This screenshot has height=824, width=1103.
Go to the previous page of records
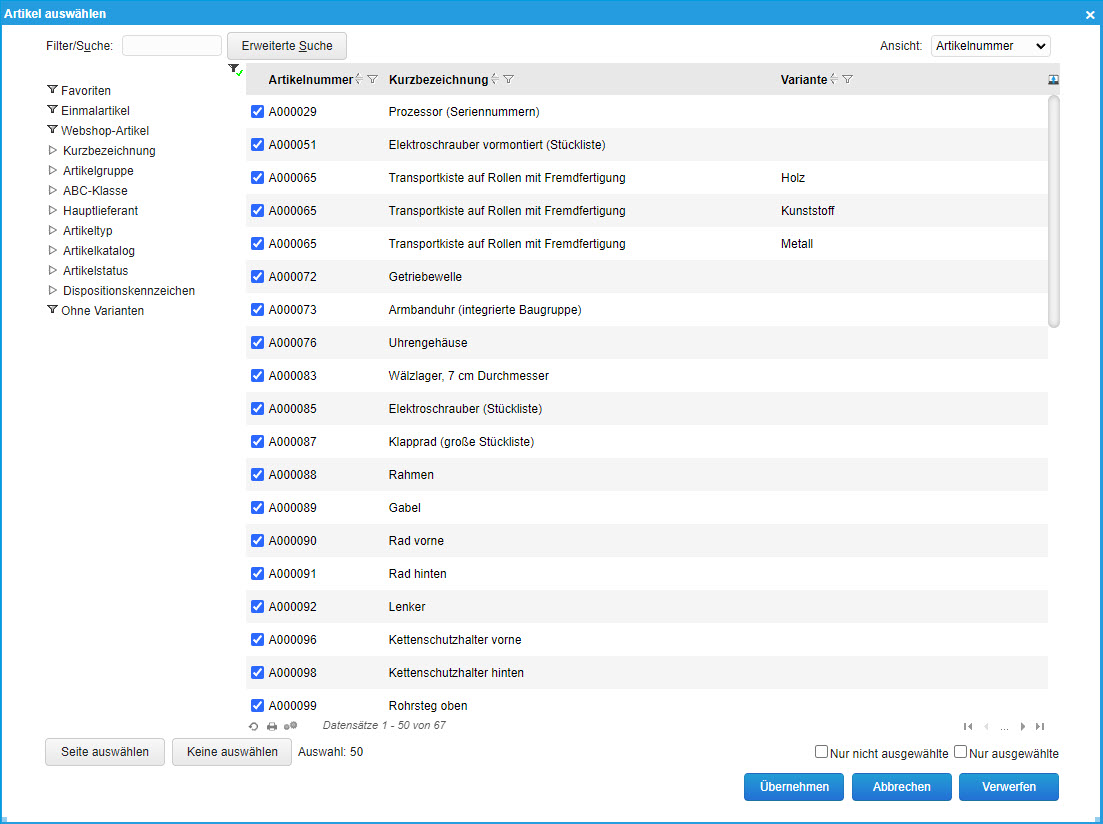[x=986, y=726]
